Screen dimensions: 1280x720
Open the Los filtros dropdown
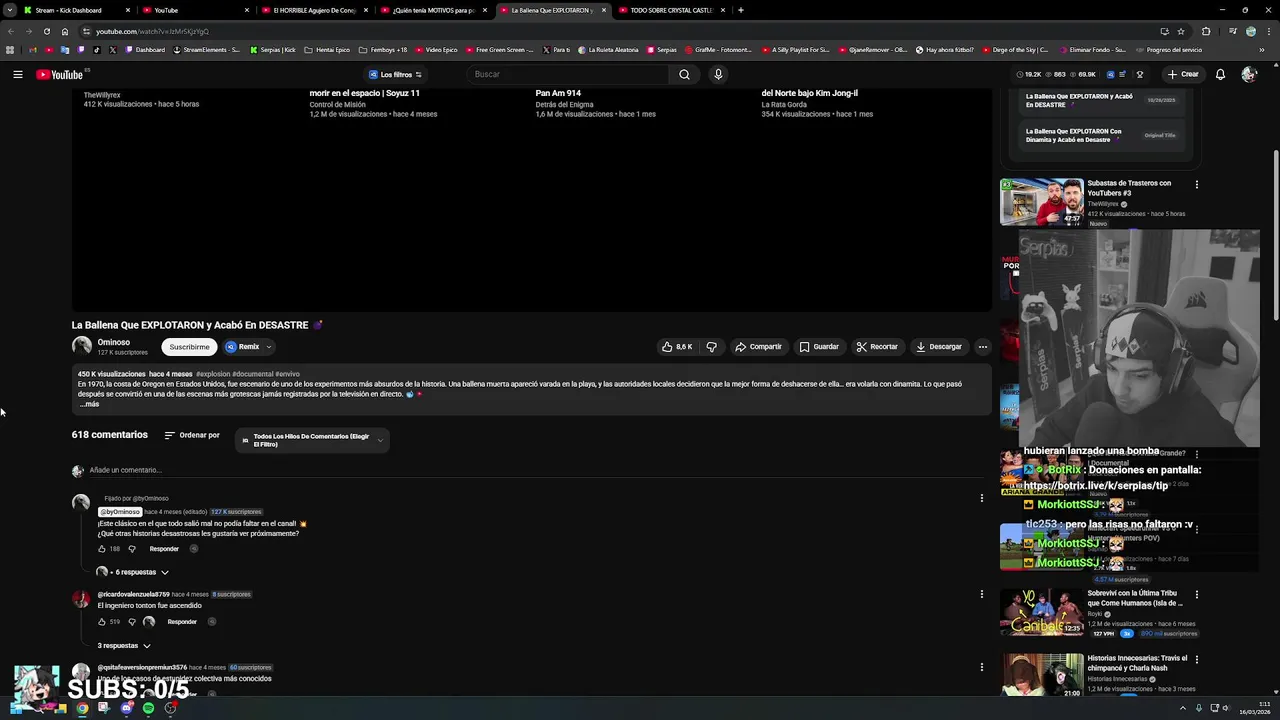pyautogui.click(x=395, y=74)
